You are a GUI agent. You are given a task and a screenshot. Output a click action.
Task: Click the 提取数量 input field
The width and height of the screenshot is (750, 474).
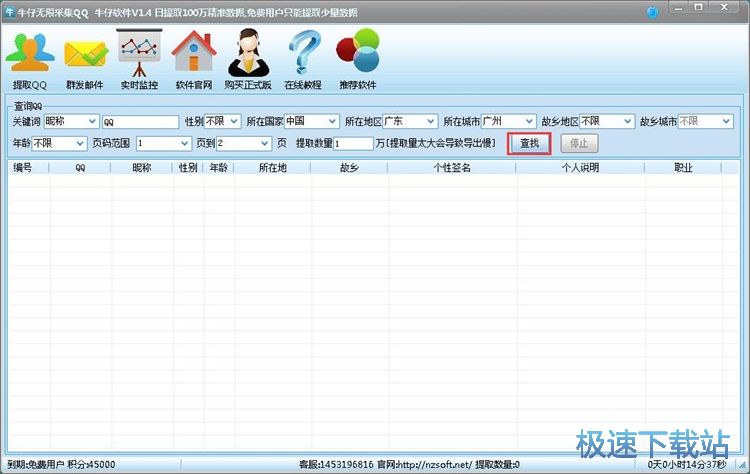(x=353, y=143)
